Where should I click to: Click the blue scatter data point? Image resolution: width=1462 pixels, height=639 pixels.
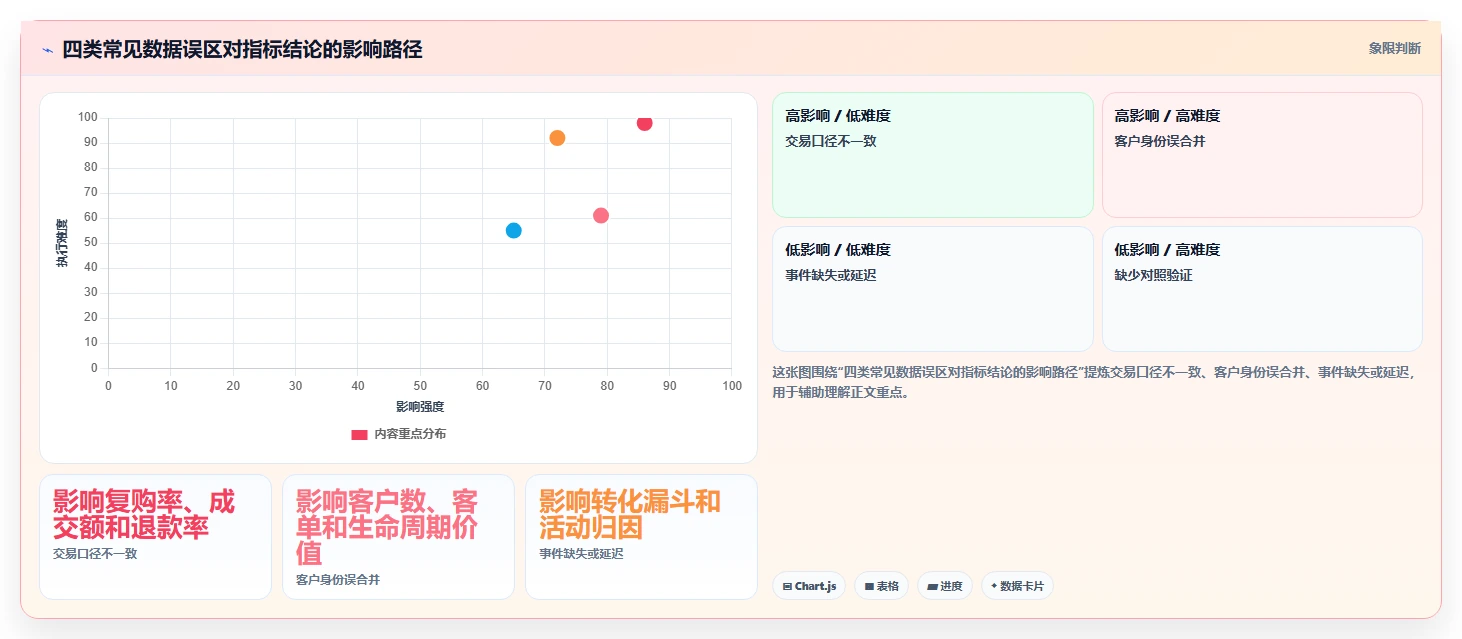tap(513, 231)
